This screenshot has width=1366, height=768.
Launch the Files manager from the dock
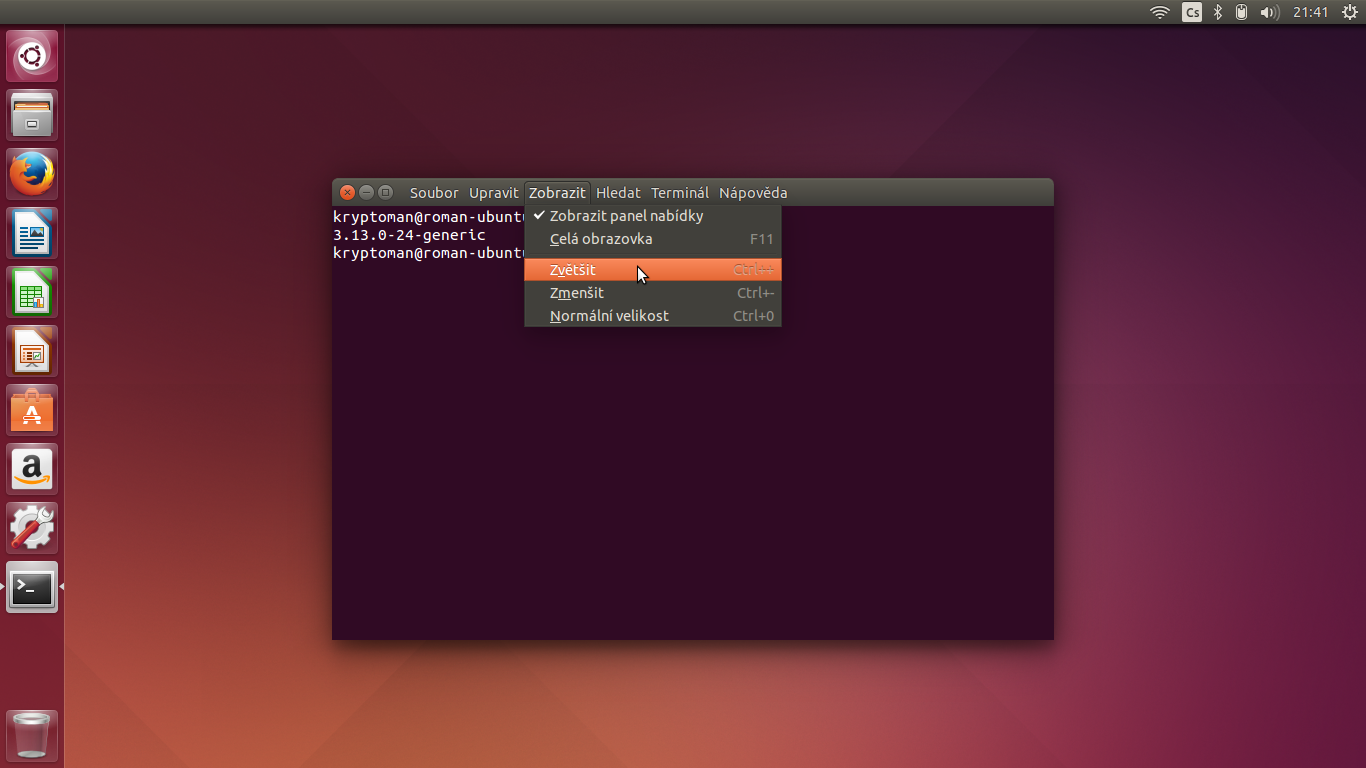[32, 115]
